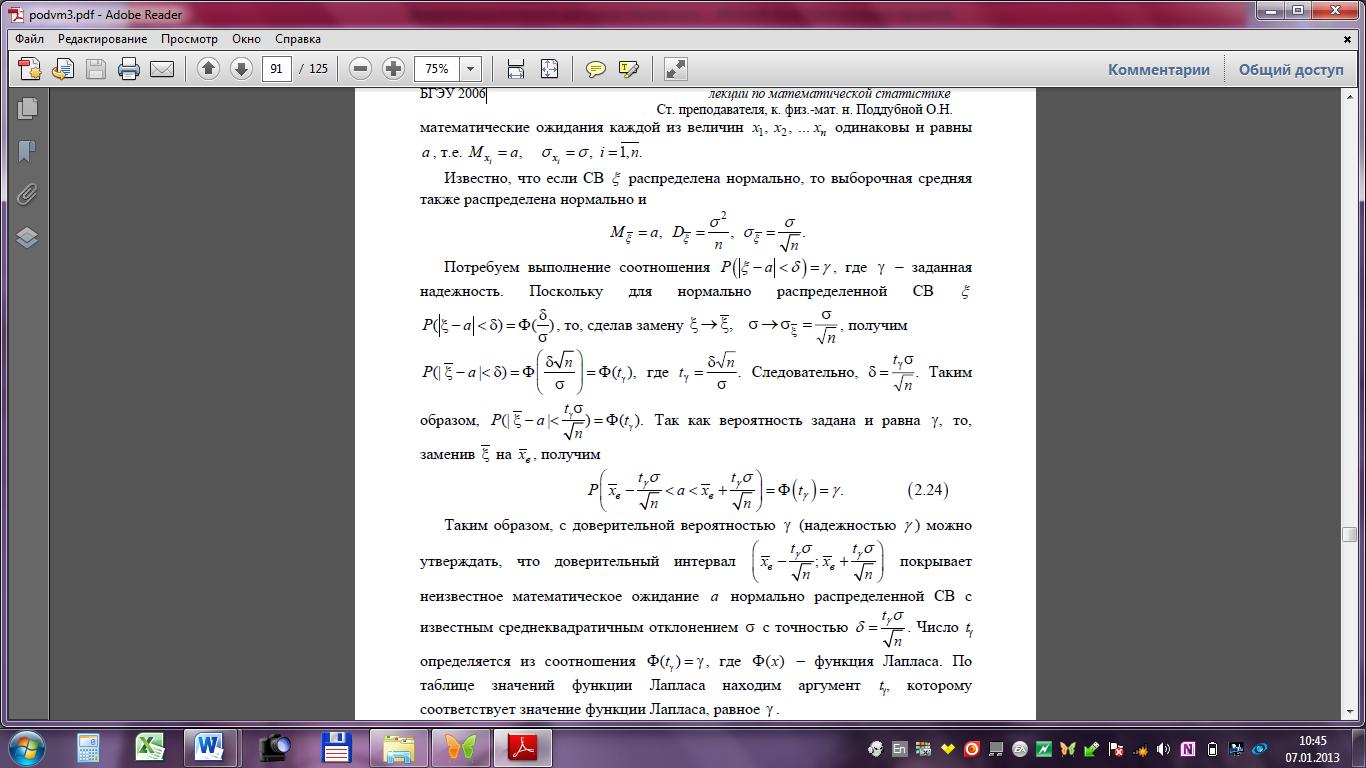
Task: Open the layers panel
Action: pyautogui.click(x=27, y=238)
